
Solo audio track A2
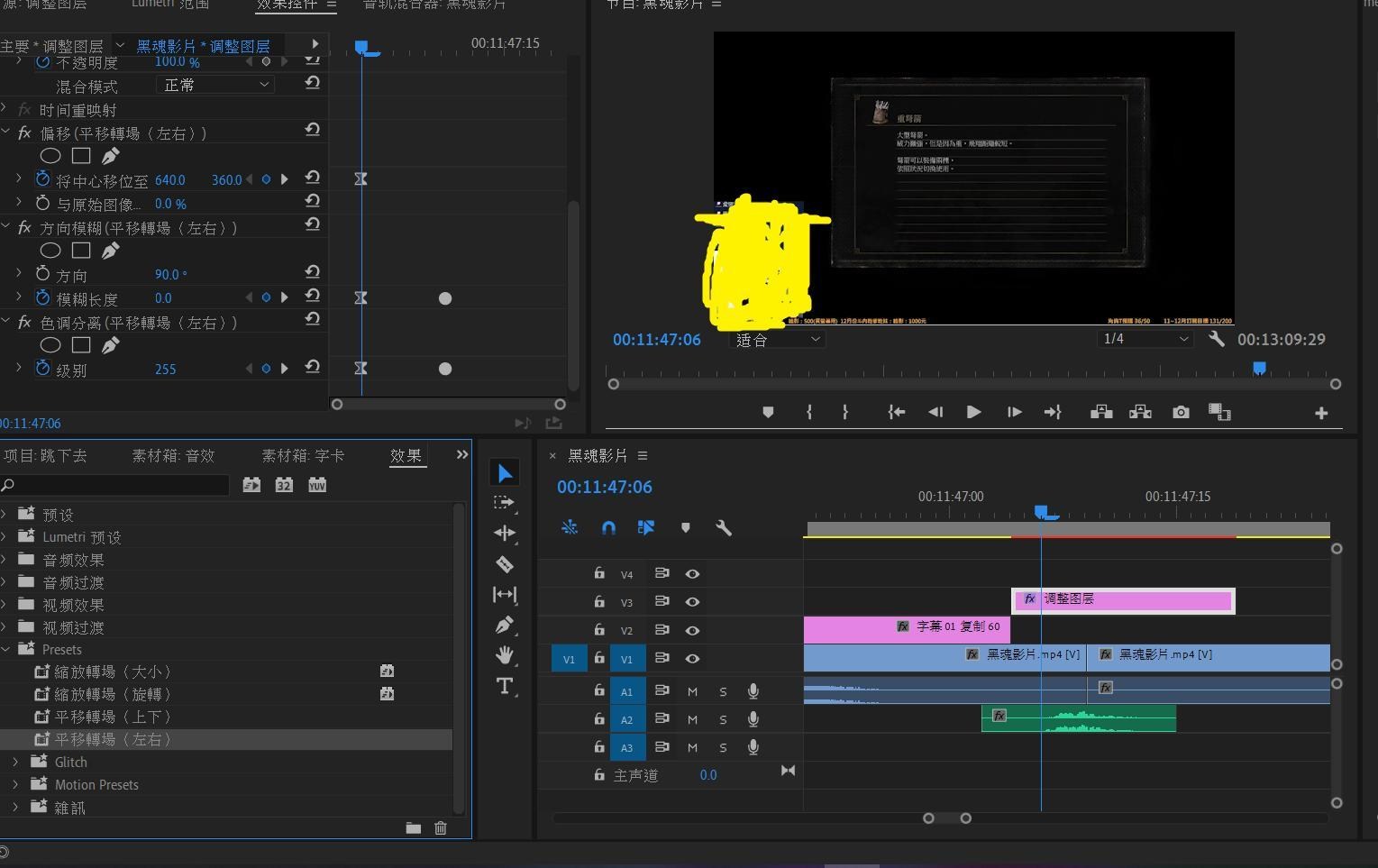click(723, 719)
